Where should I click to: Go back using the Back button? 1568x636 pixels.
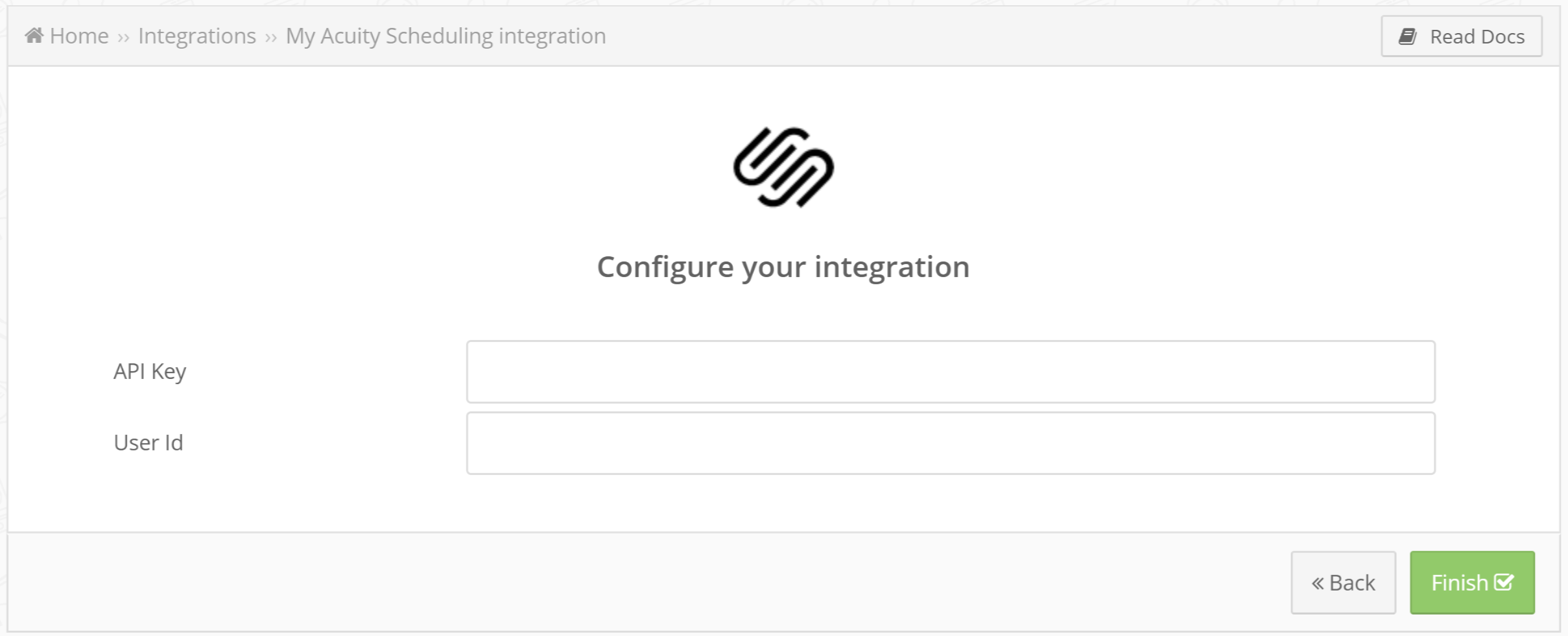(x=1344, y=583)
